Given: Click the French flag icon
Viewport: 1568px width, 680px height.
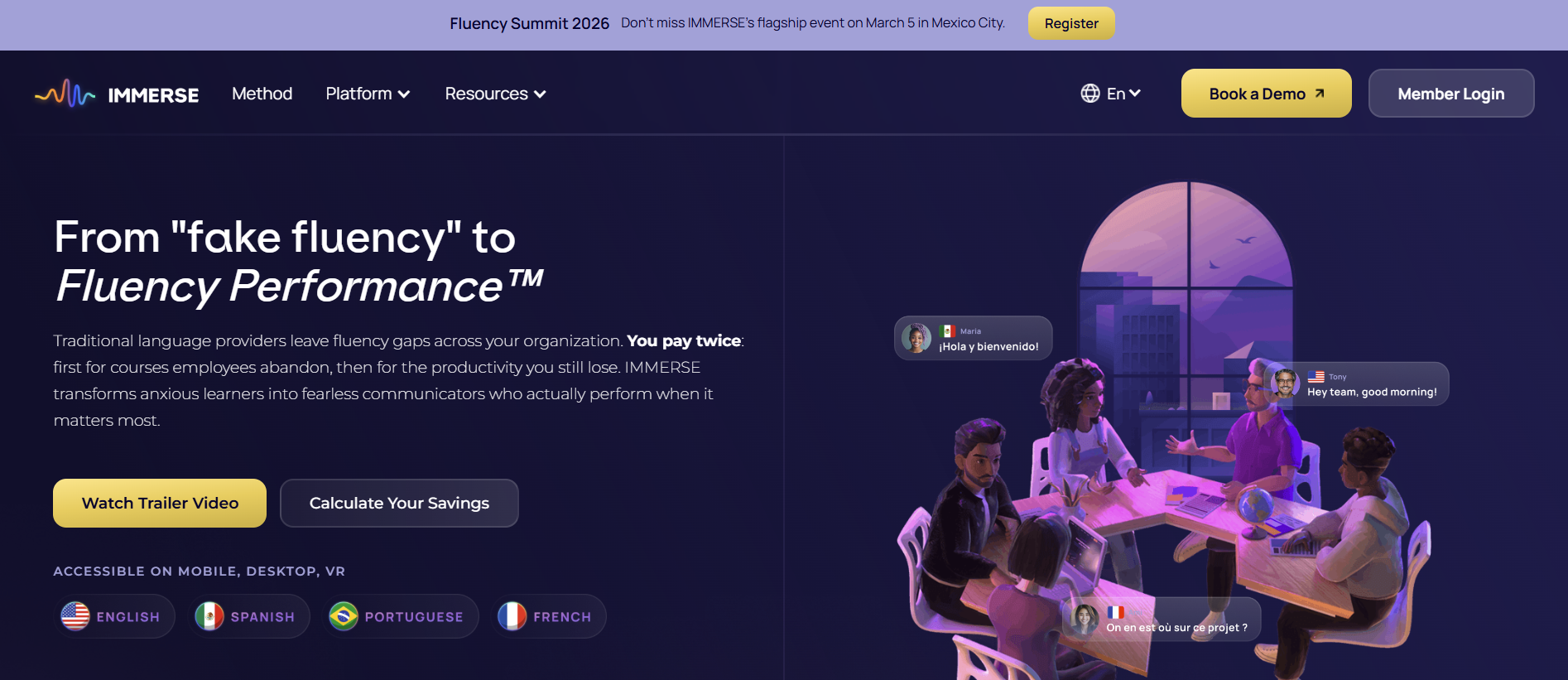Looking at the screenshot, I should tap(512, 616).
